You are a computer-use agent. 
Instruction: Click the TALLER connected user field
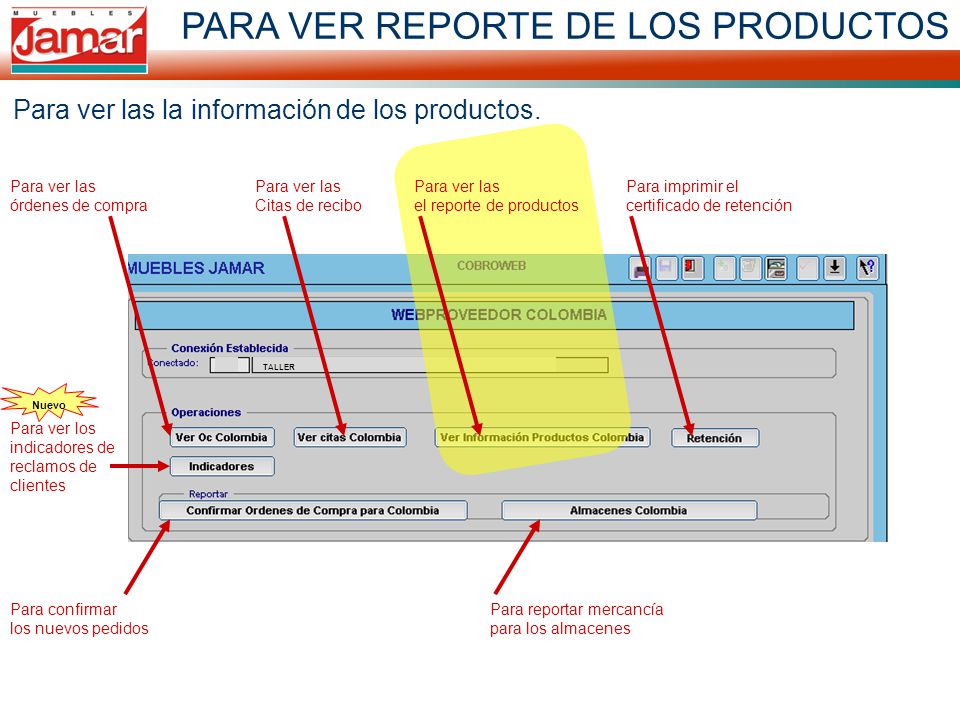click(430, 366)
